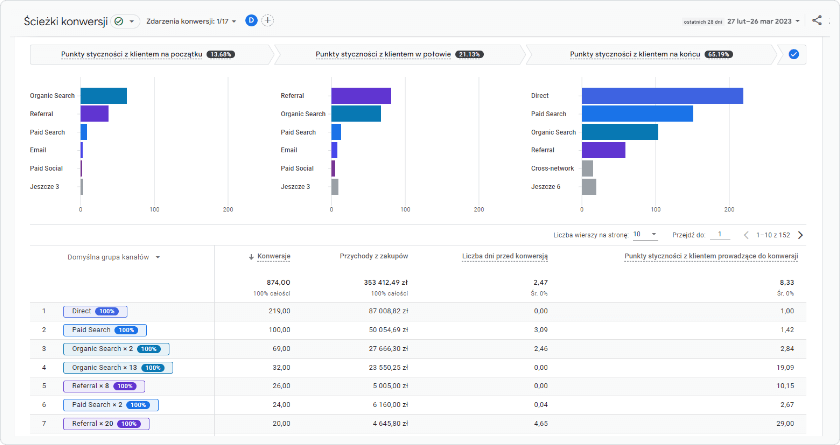Click the green checkmark status icon
The image size is (840, 445).
click(119, 21)
